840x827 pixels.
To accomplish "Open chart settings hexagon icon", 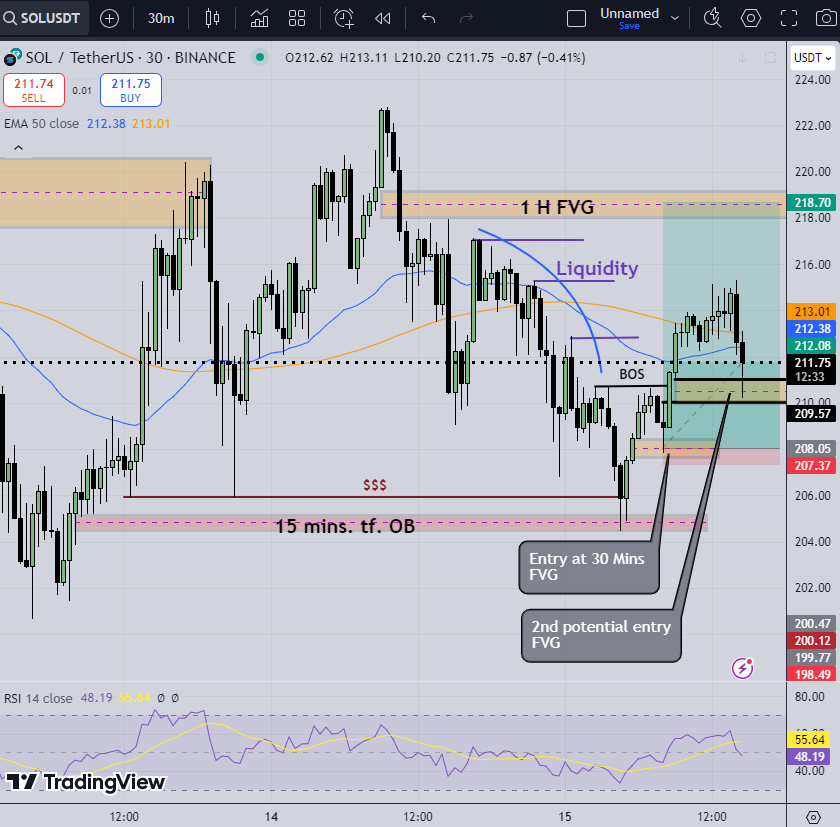I will pyautogui.click(x=751, y=18).
